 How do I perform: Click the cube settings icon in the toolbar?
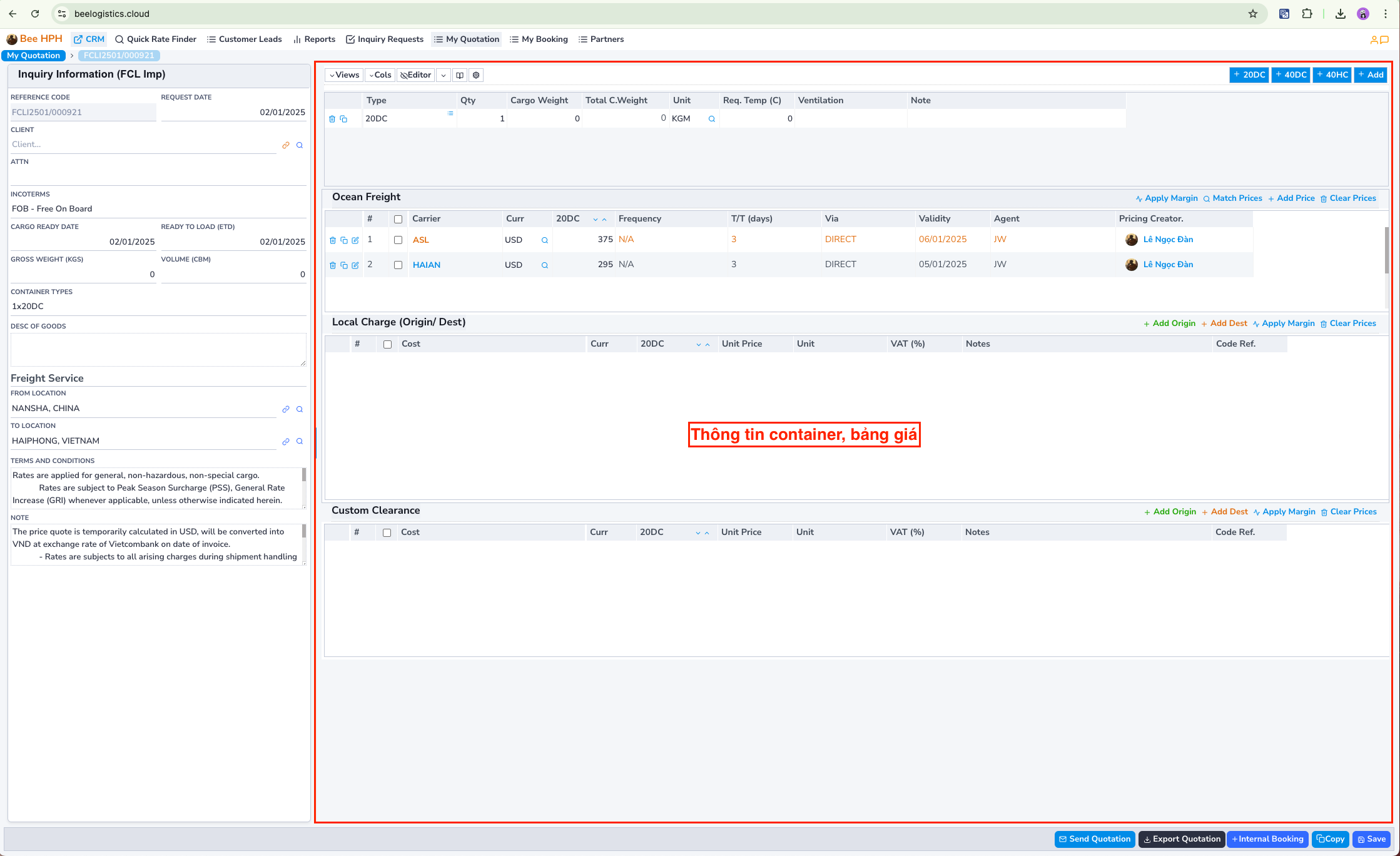(x=476, y=75)
